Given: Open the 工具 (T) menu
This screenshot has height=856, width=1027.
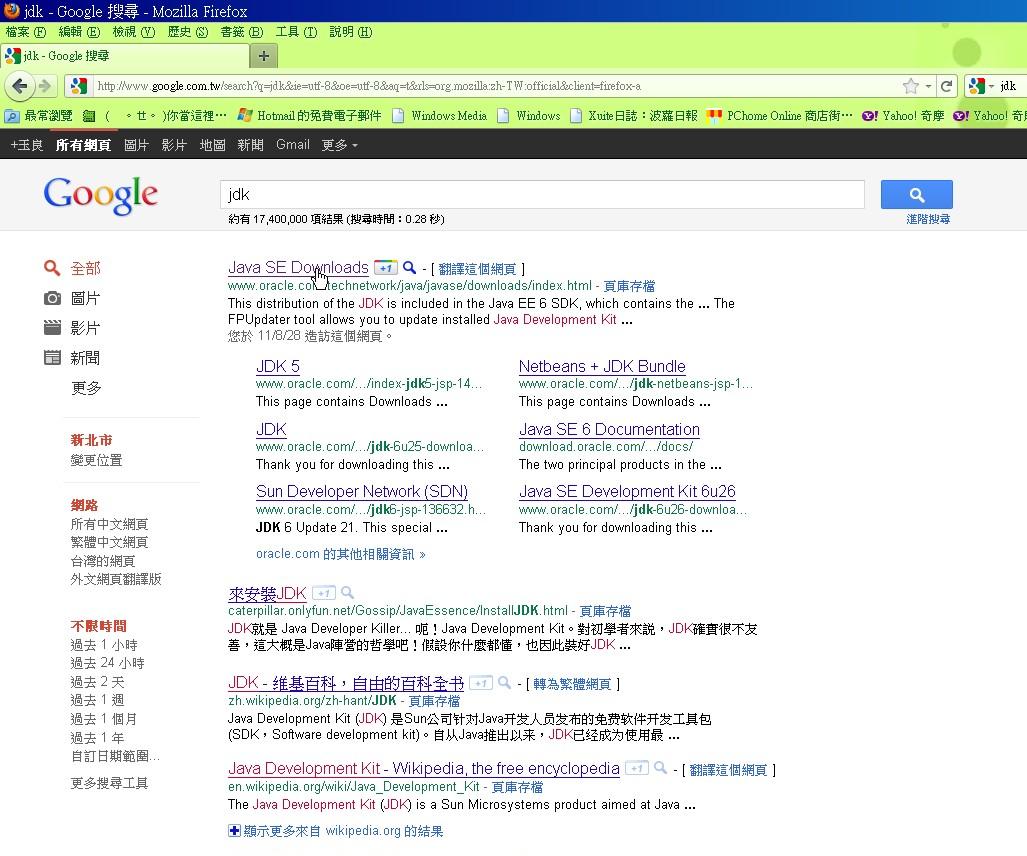Looking at the screenshot, I should [296, 32].
